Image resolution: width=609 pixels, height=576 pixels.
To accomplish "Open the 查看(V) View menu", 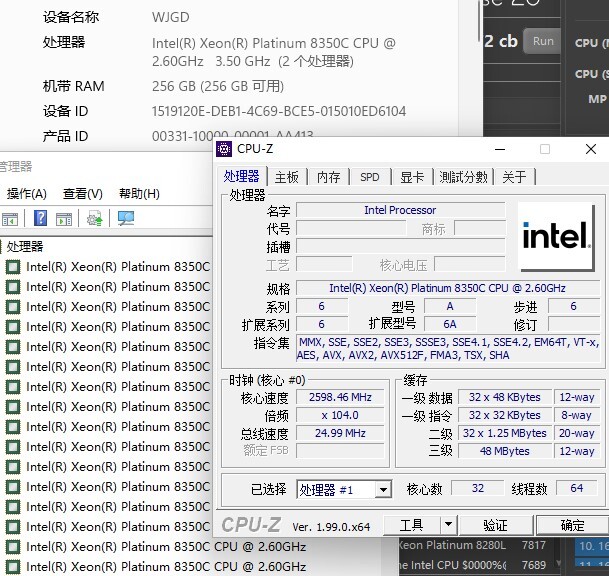I will [83, 193].
